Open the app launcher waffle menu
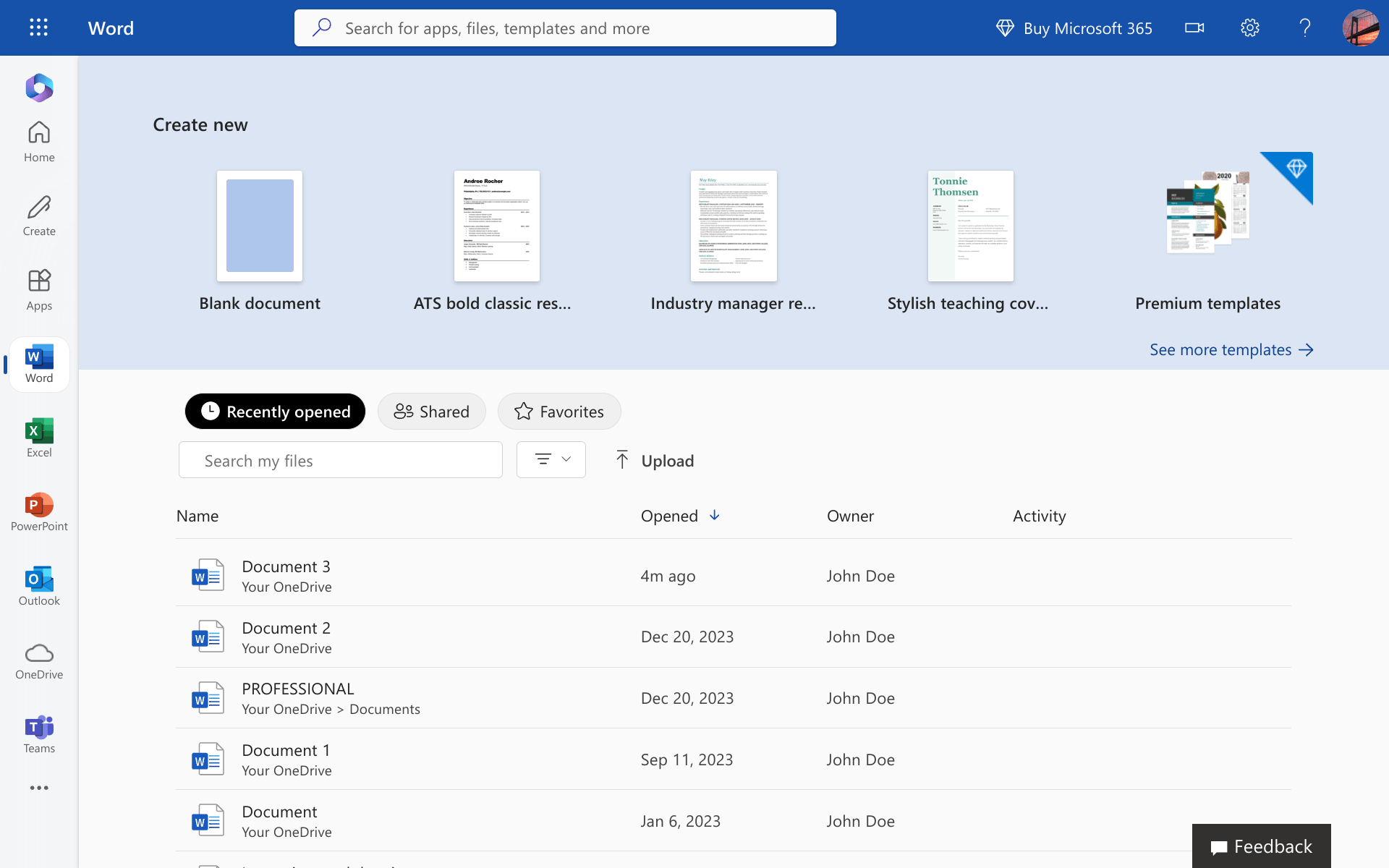This screenshot has height=868, width=1389. (38, 27)
